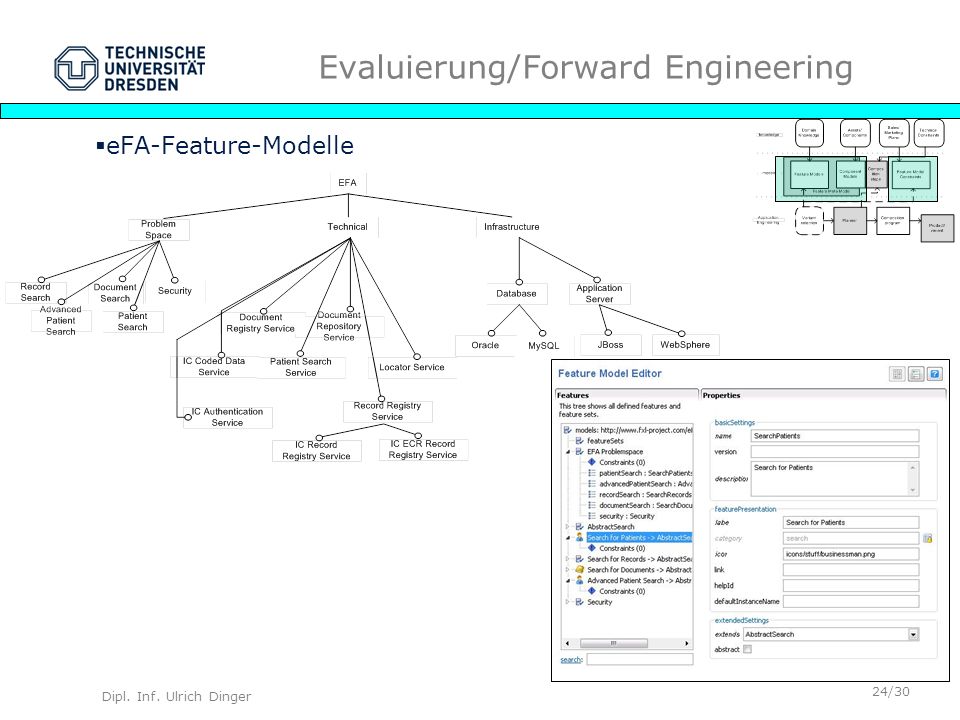Click the Application Server node
The image size is (960, 720).
(599, 293)
